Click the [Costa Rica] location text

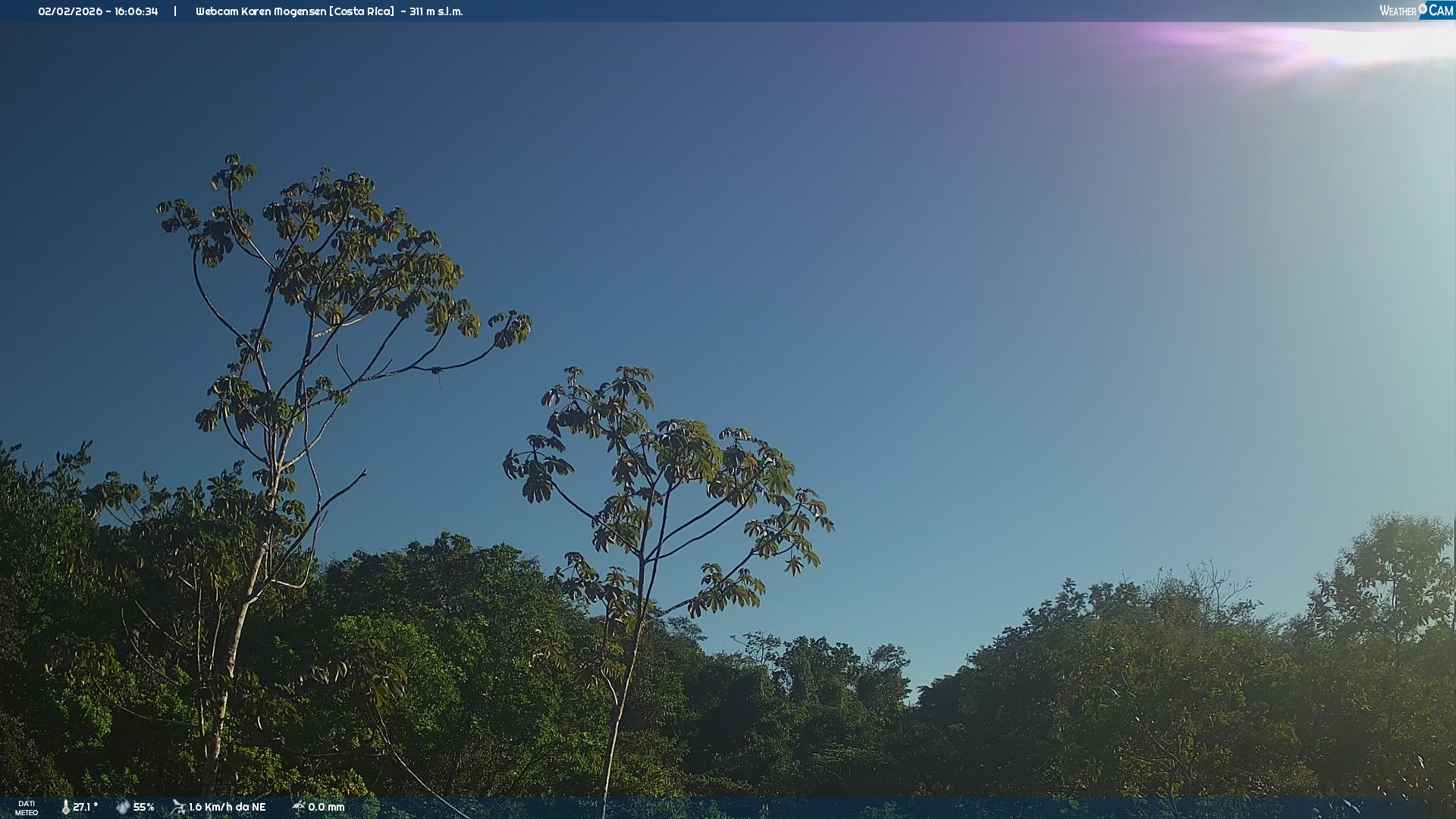362,11
